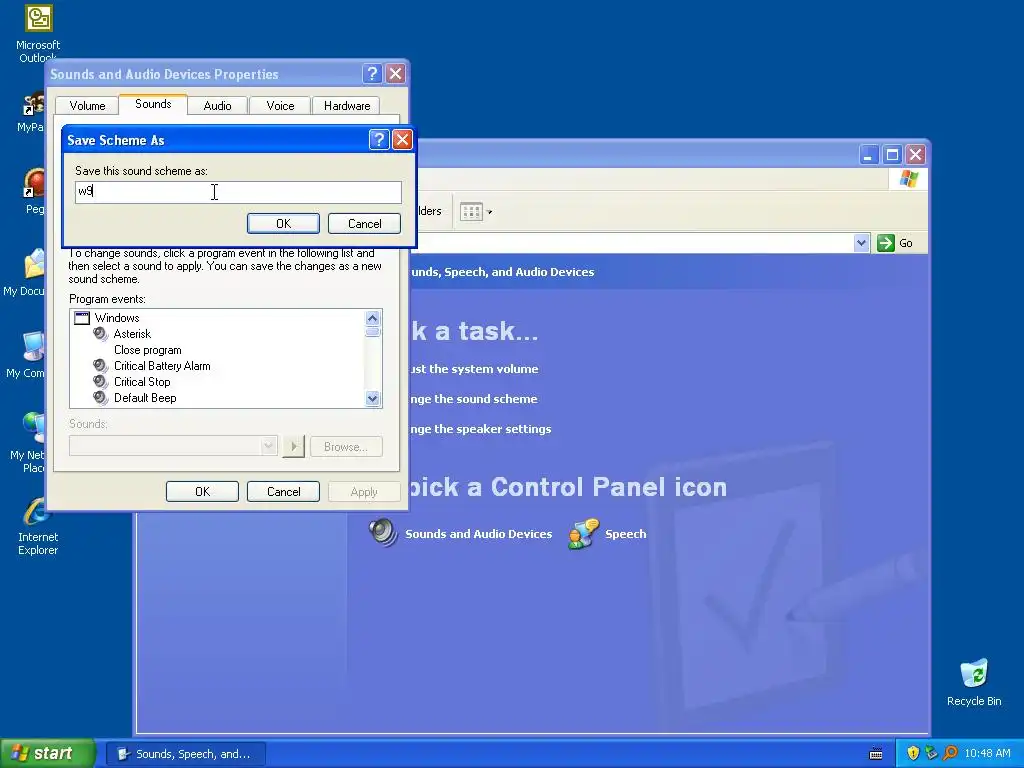Click the Speech link in Control Panel
Viewport: 1024px width, 768px height.
point(626,534)
